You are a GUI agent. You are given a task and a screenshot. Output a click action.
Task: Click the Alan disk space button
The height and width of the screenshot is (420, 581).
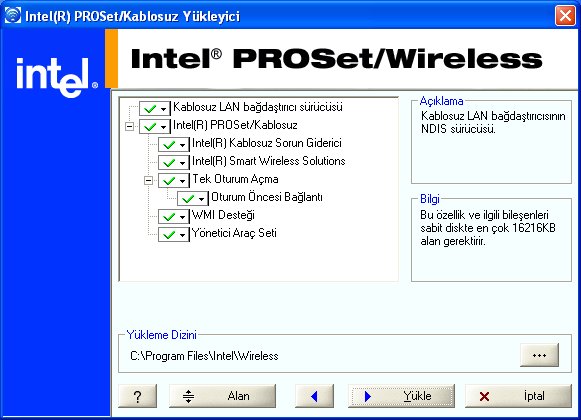[222, 396]
